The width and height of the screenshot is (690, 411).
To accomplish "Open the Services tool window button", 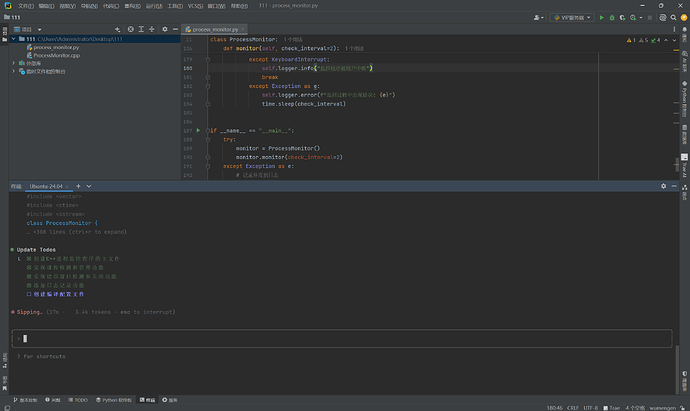I will click(x=169, y=400).
